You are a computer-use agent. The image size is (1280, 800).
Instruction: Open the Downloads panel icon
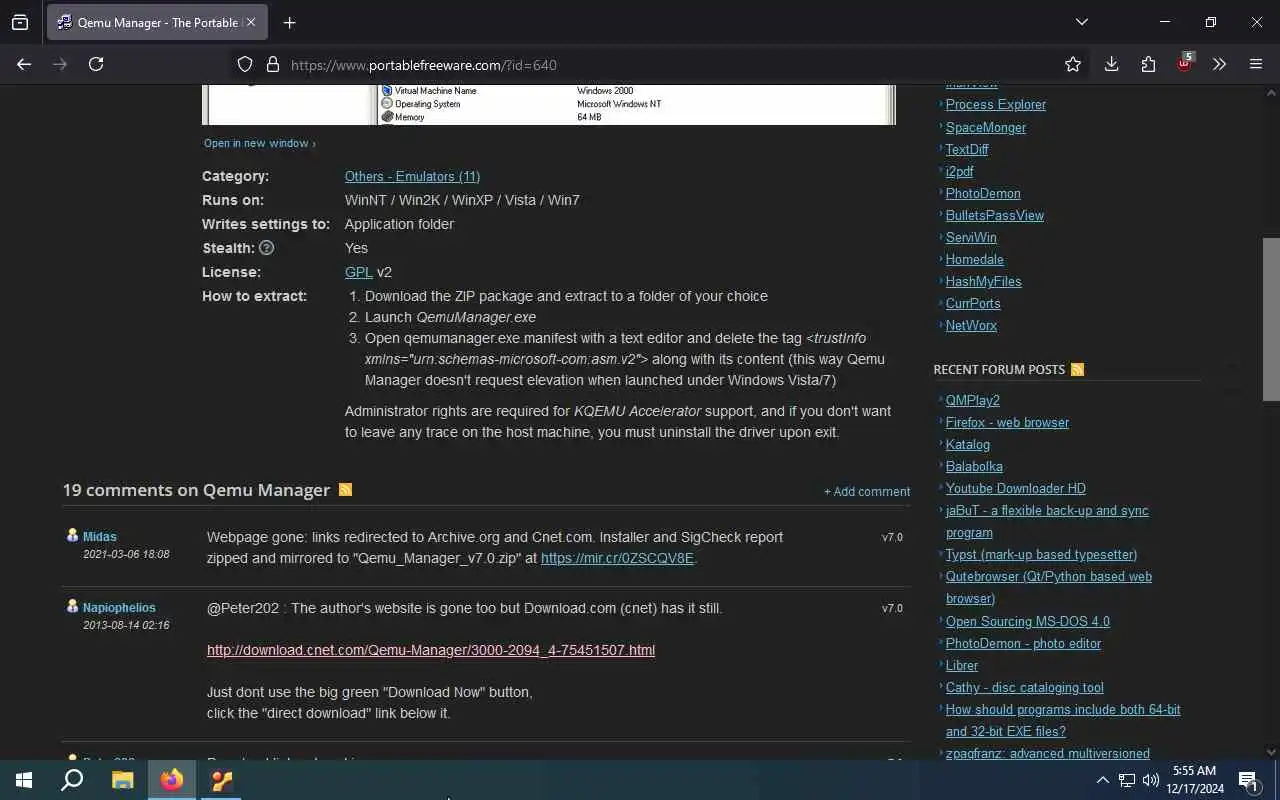[x=1111, y=64]
